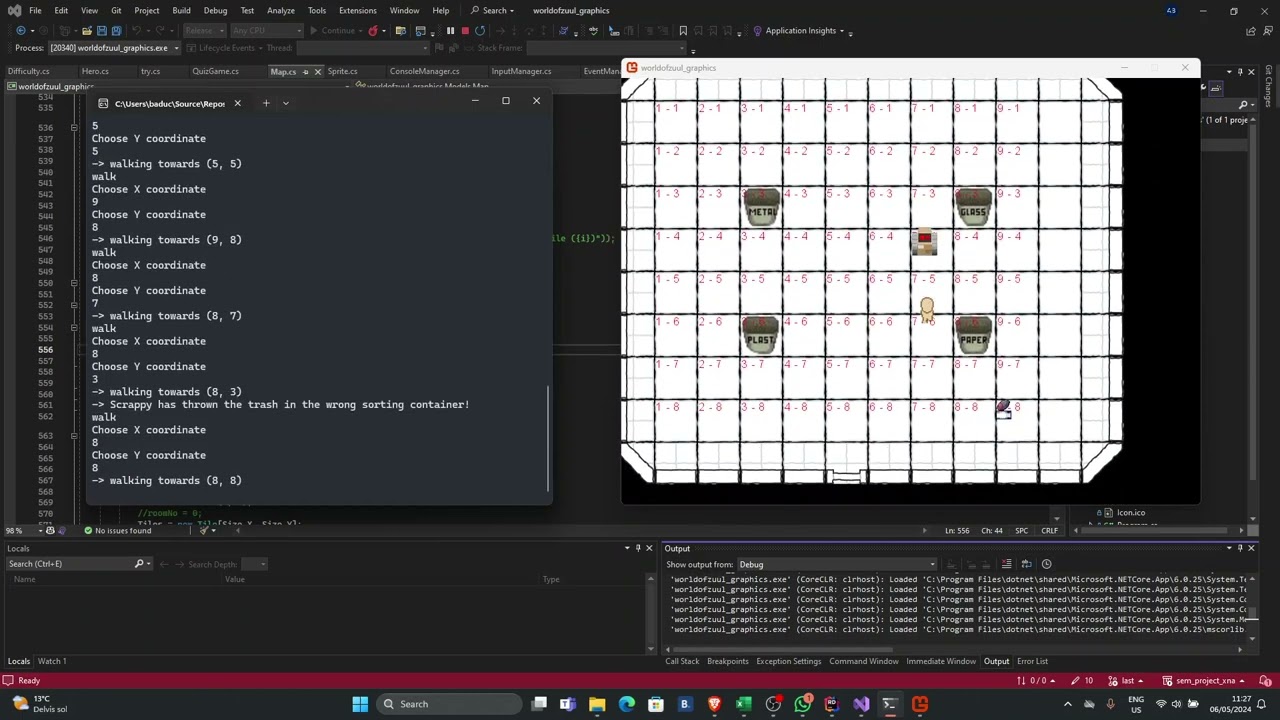Add a new tab in the console window
This screenshot has width=1280, height=720.
[266, 103]
